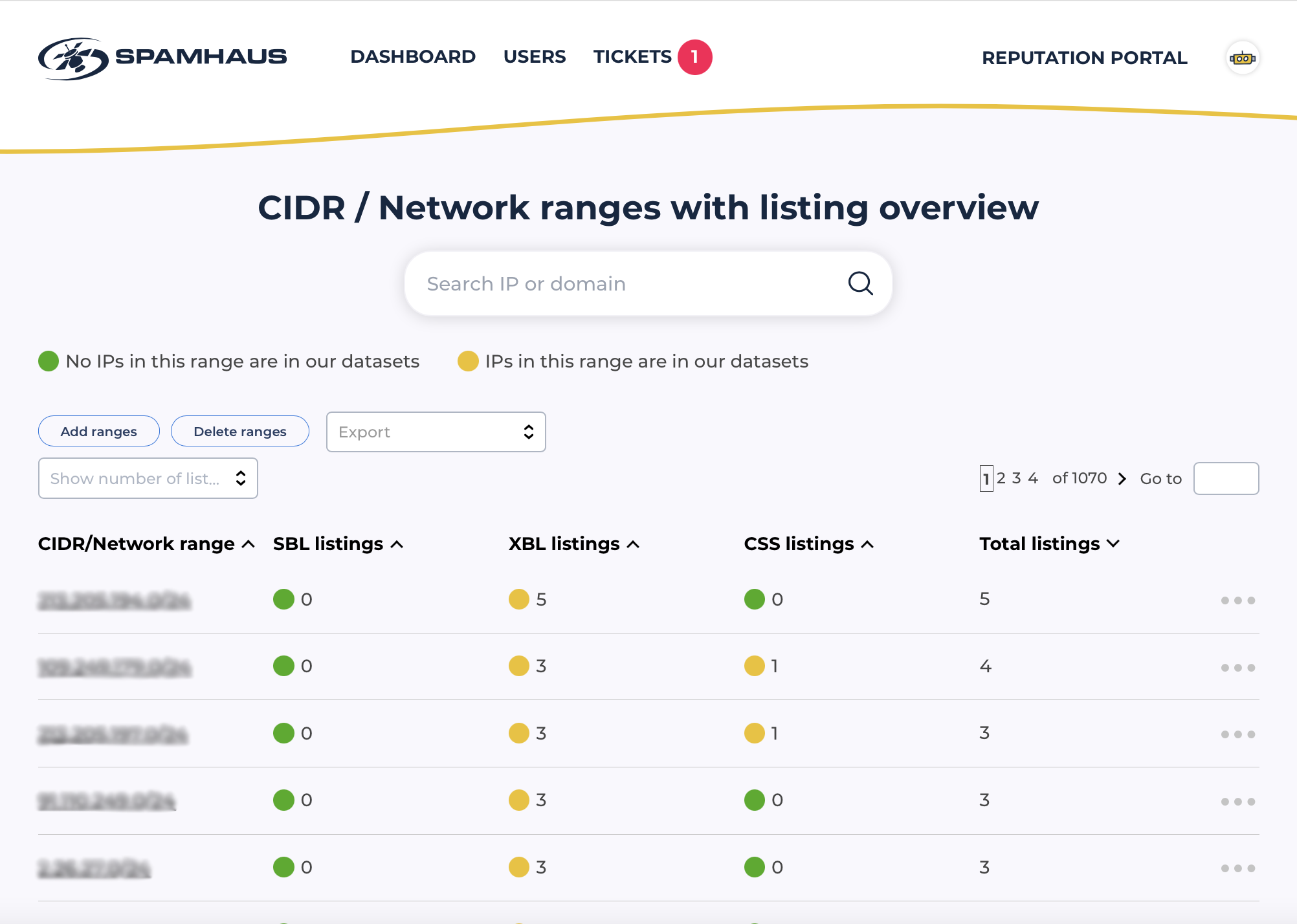This screenshot has width=1297, height=924.
Task: Focus the Search IP or domain field
Action: tap(621, 283)
